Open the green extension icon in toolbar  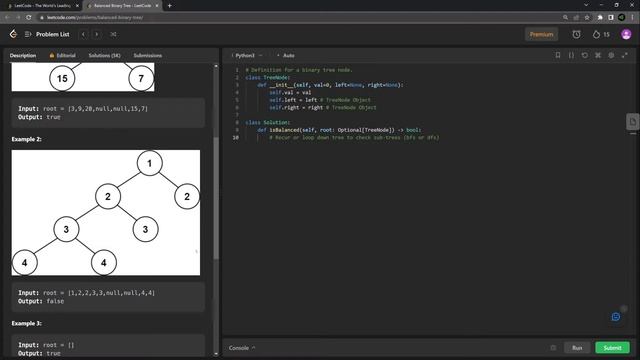click(621, 18)
